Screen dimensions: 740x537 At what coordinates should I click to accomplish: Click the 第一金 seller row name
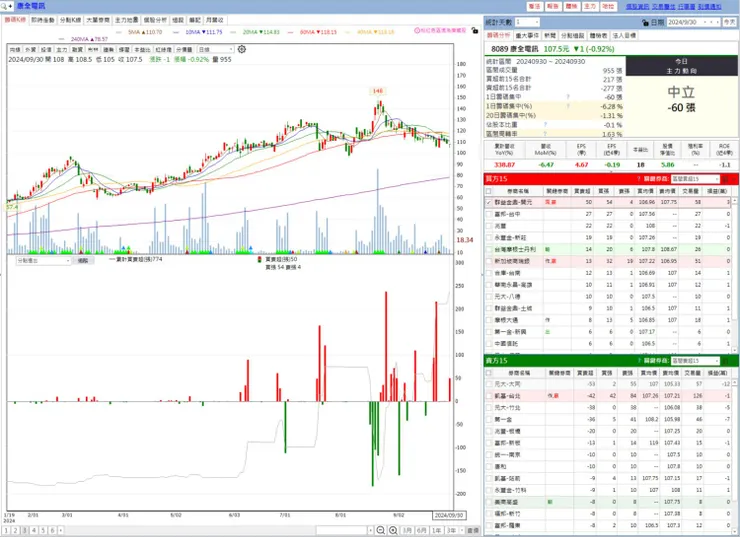(x=503, y=420)
